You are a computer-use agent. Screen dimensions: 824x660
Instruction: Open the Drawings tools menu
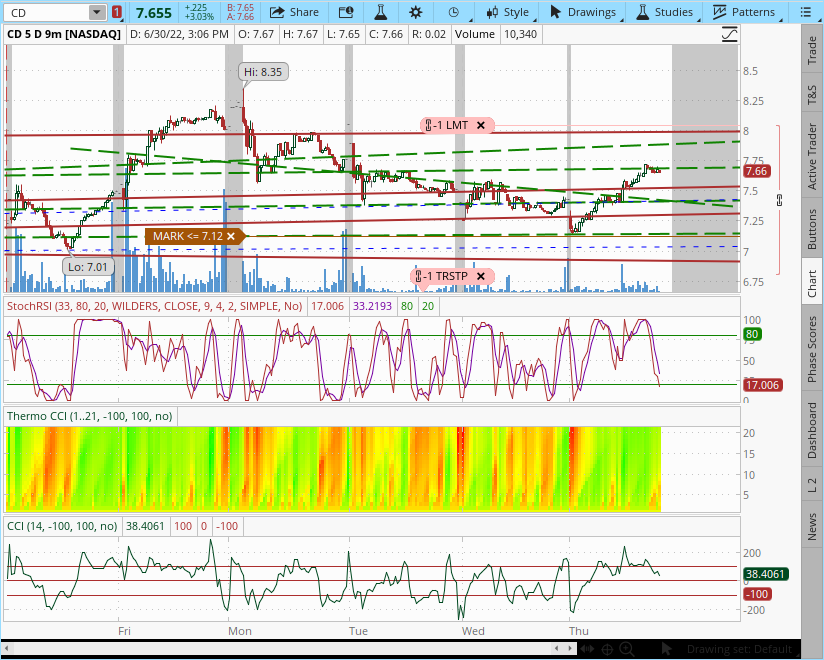pos(583,12)
